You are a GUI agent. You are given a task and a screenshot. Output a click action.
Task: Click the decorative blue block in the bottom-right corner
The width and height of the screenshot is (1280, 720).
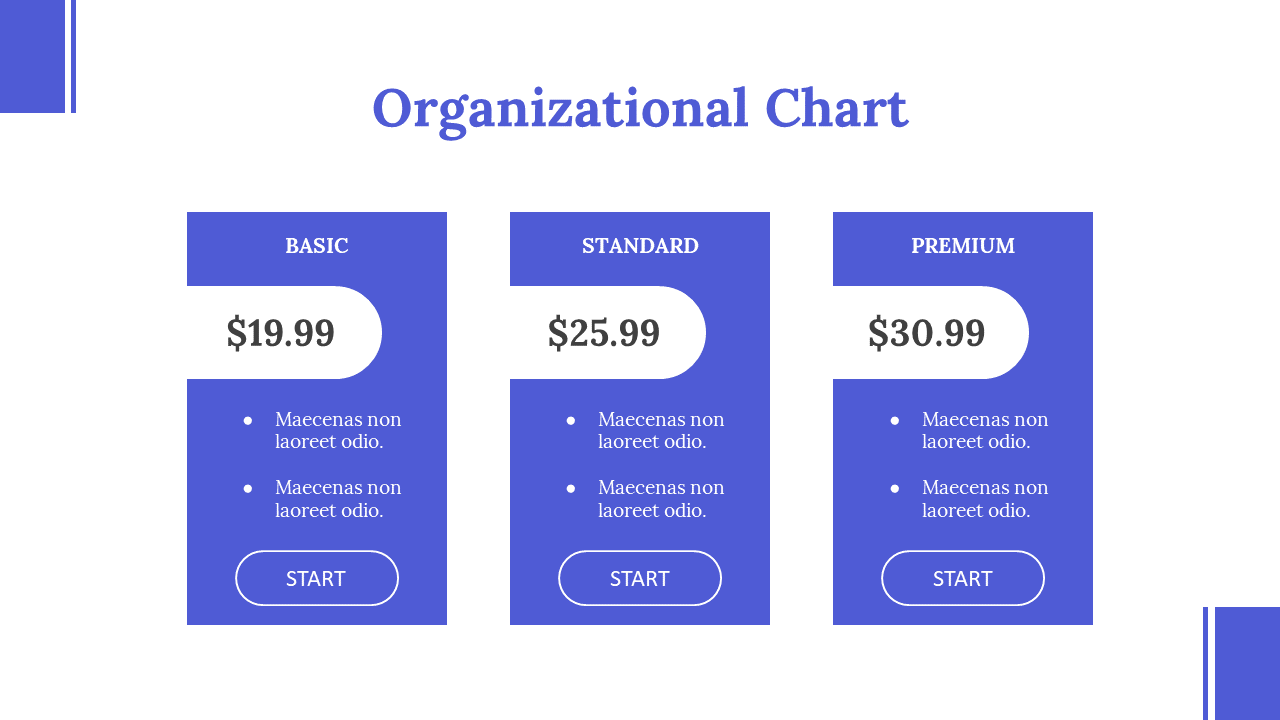pyautogui.click(x=1247, y=663)
